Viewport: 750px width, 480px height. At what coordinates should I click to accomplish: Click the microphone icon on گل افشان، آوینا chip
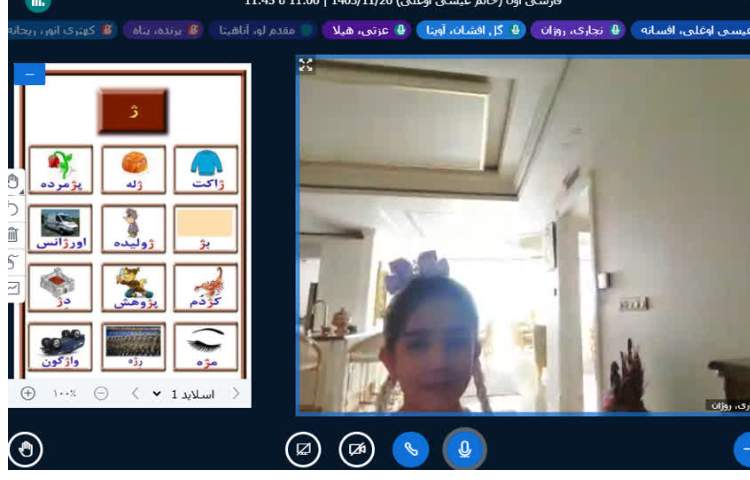(x=515, y=30)
